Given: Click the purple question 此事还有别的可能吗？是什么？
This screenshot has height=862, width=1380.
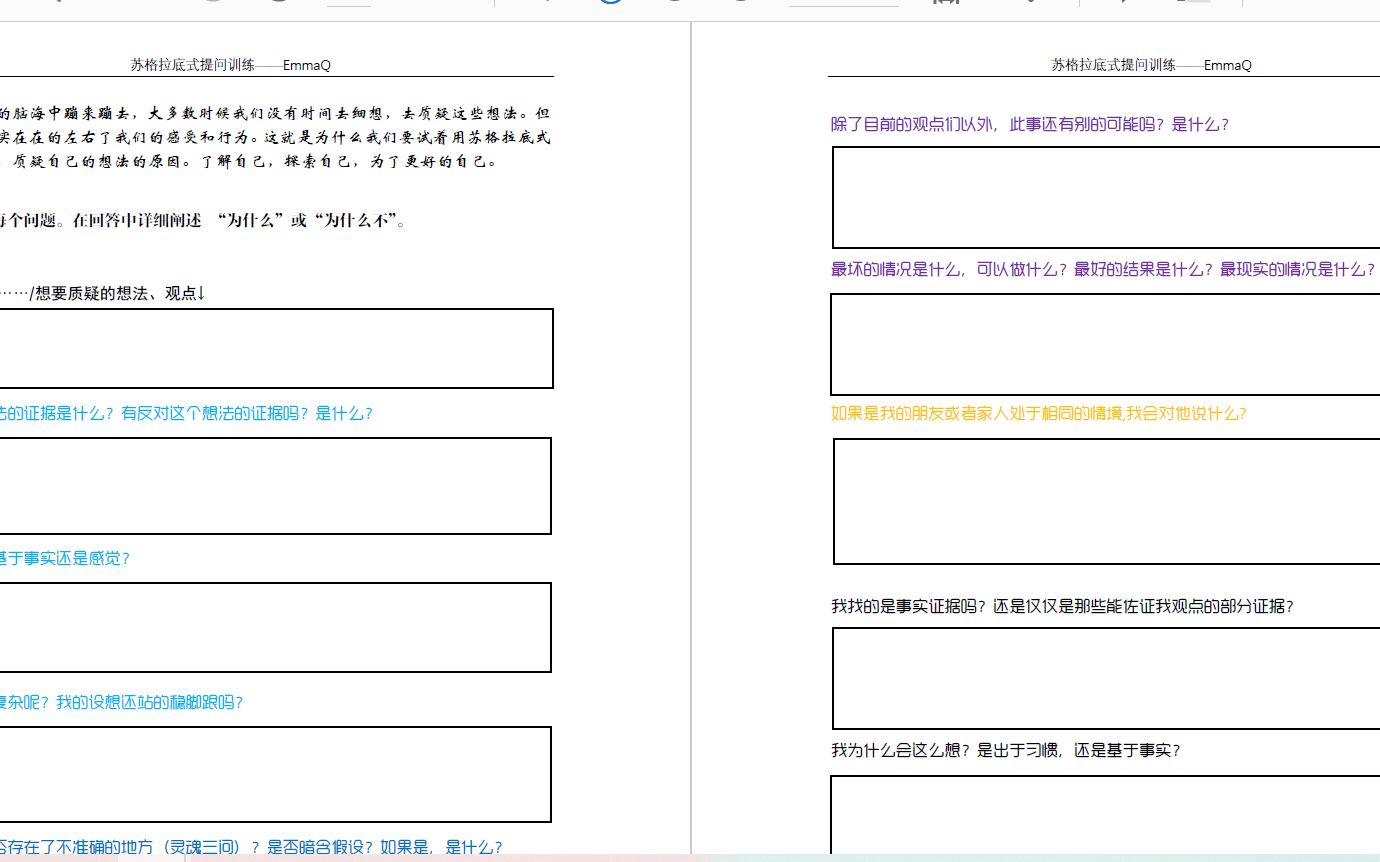Looking at the screenshot, I should (1030, 125).
